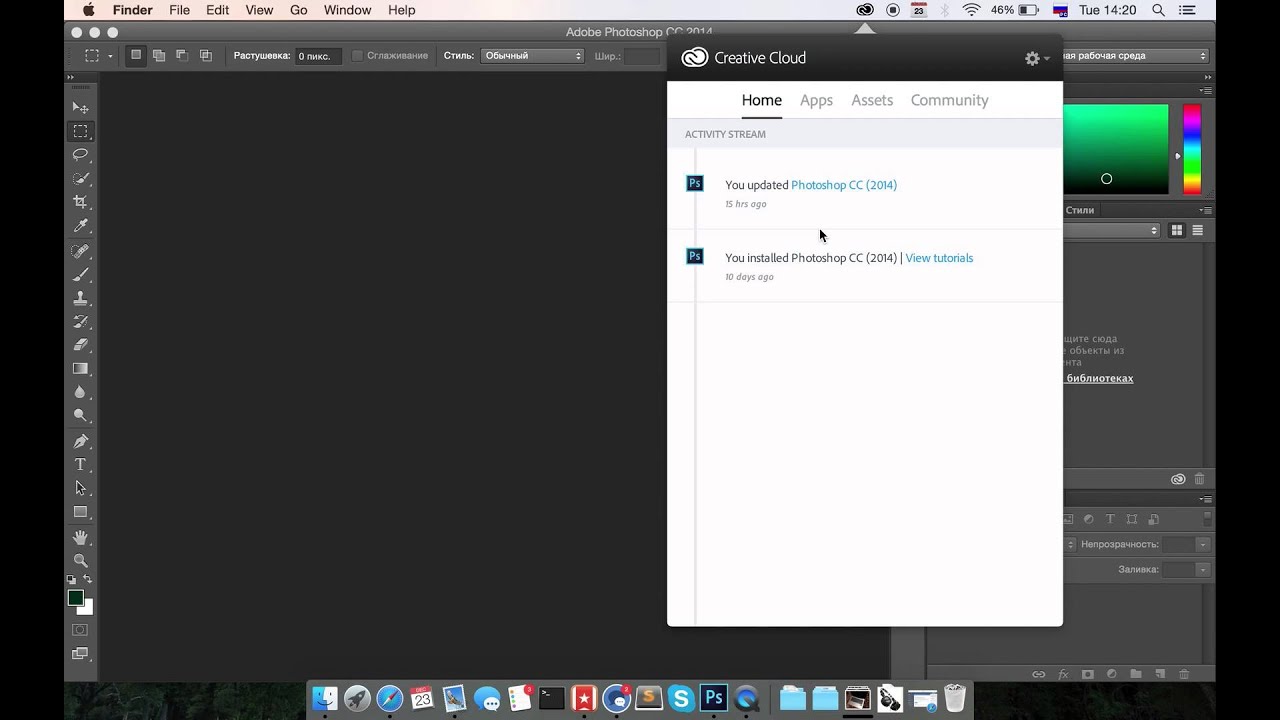Select the Zoom tool
The height and width of the screenshot is (720, 1280).
[x=81, y=561]
